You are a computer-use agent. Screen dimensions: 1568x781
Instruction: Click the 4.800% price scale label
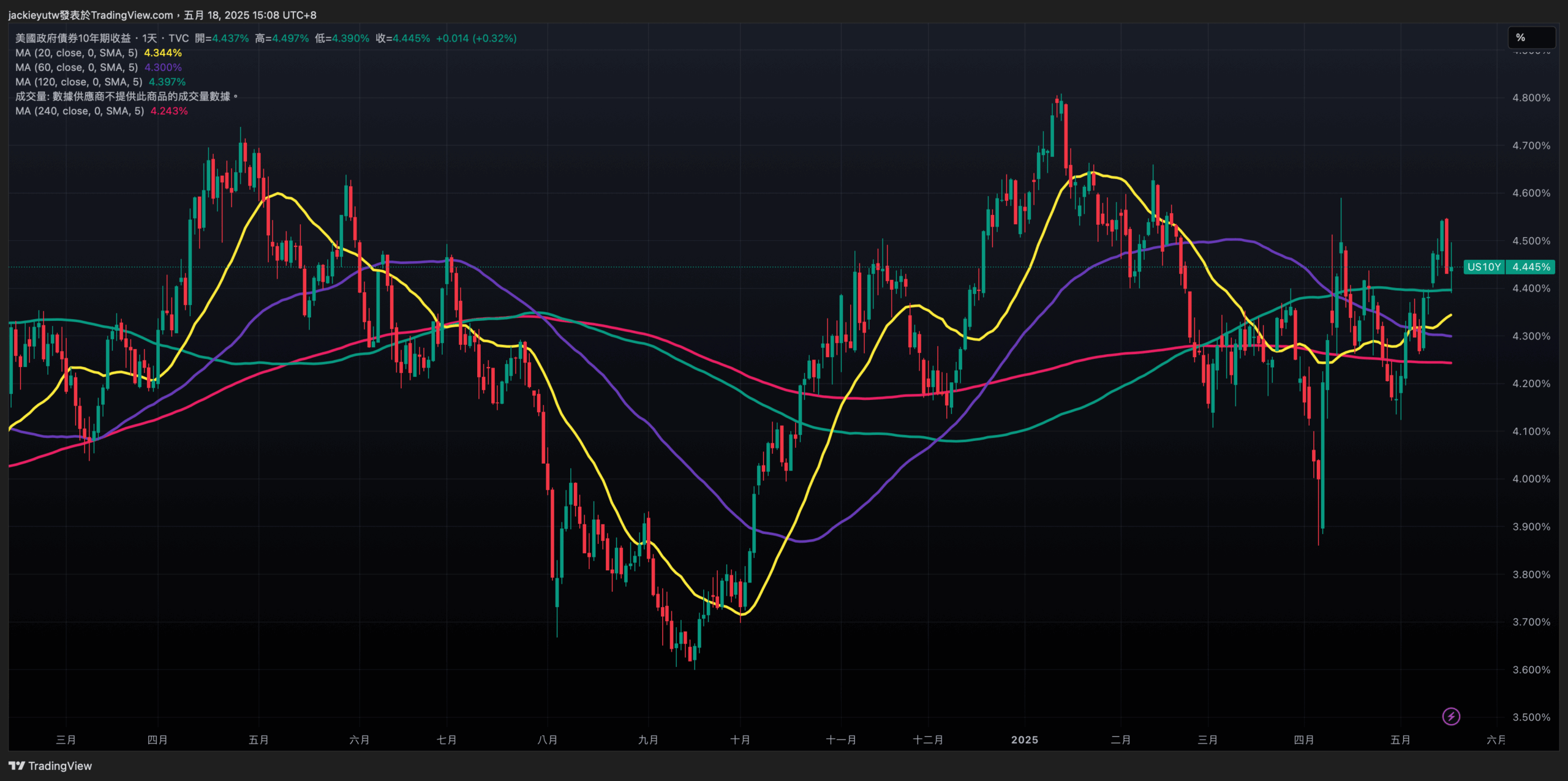(1531, 97)
